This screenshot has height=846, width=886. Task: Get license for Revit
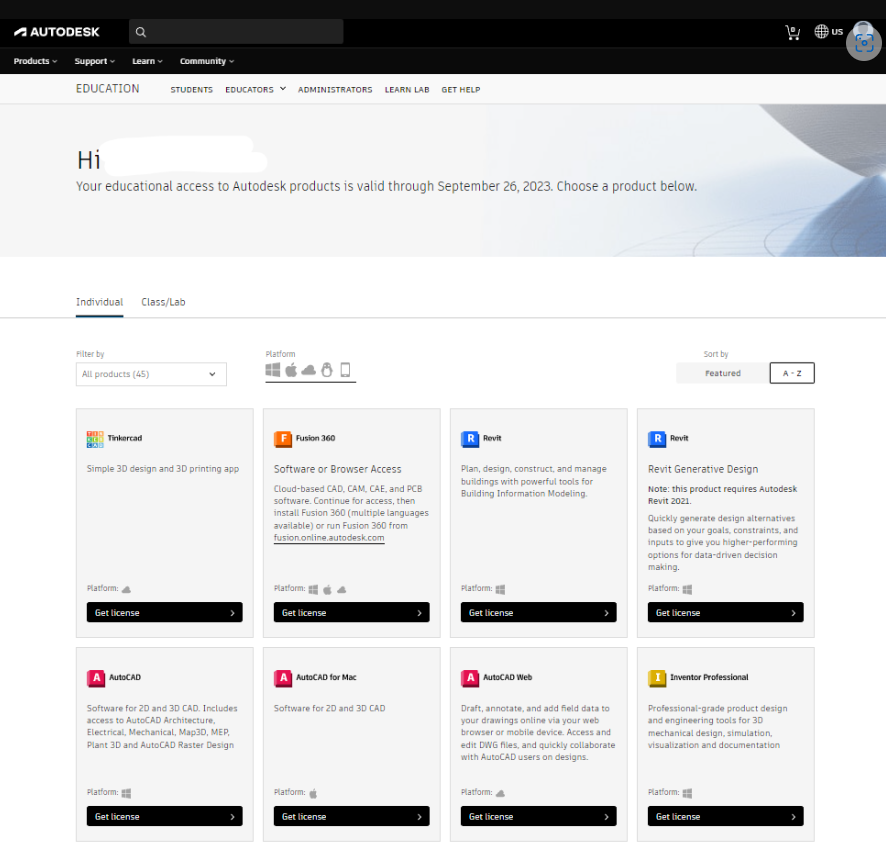click(538, 613)
